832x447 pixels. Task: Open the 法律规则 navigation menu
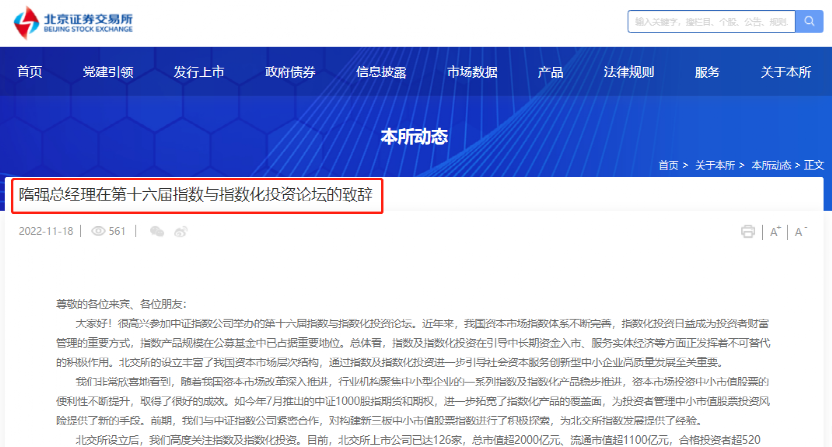pos(629,72)
